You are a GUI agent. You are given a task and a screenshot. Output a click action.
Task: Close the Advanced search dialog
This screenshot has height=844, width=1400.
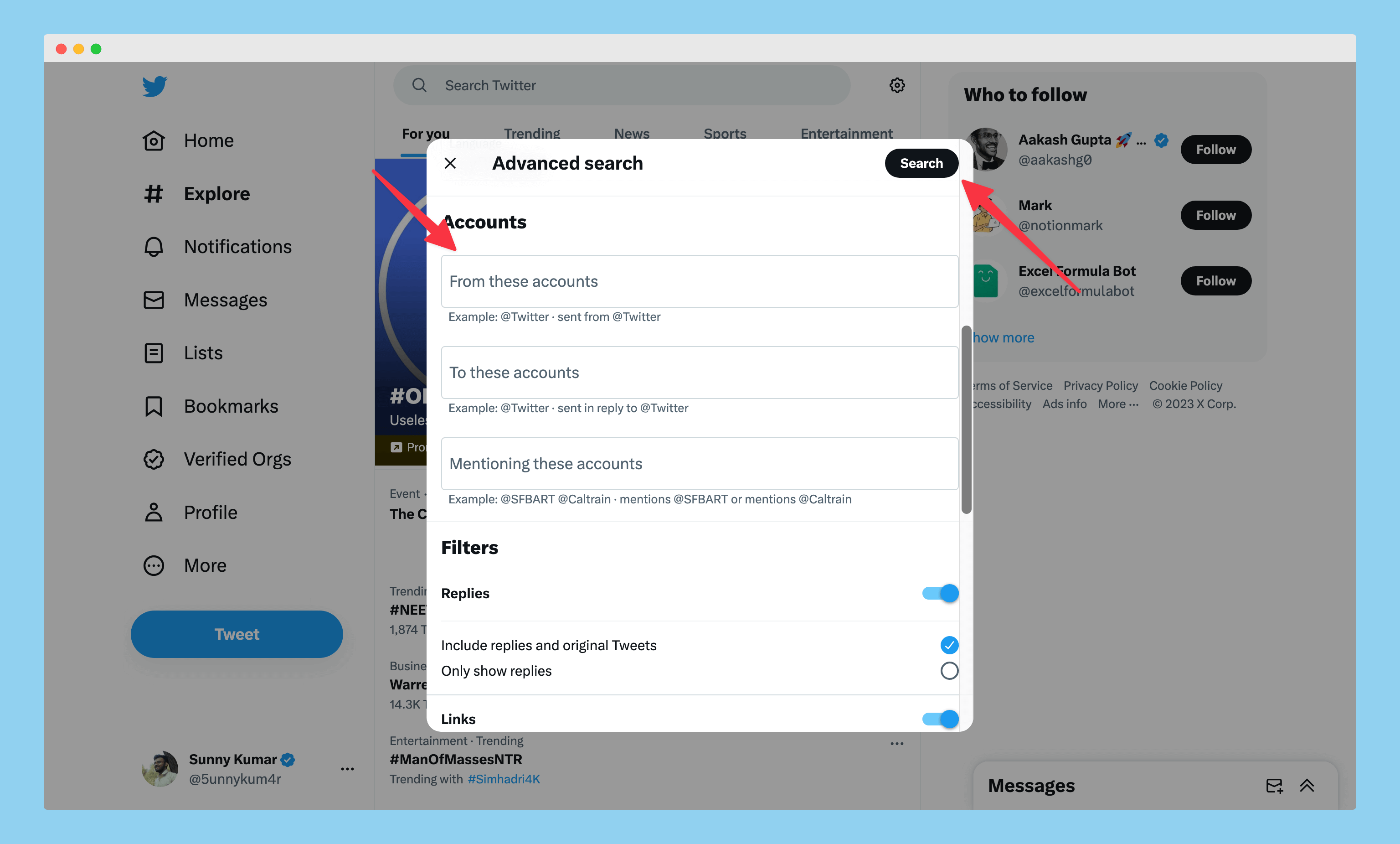450,164
